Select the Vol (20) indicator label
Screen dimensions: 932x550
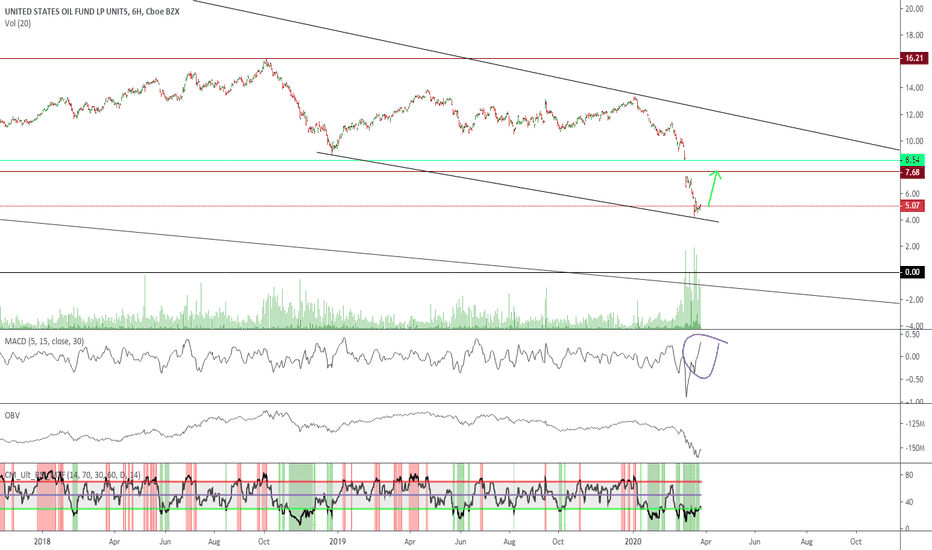pos(18,23)
